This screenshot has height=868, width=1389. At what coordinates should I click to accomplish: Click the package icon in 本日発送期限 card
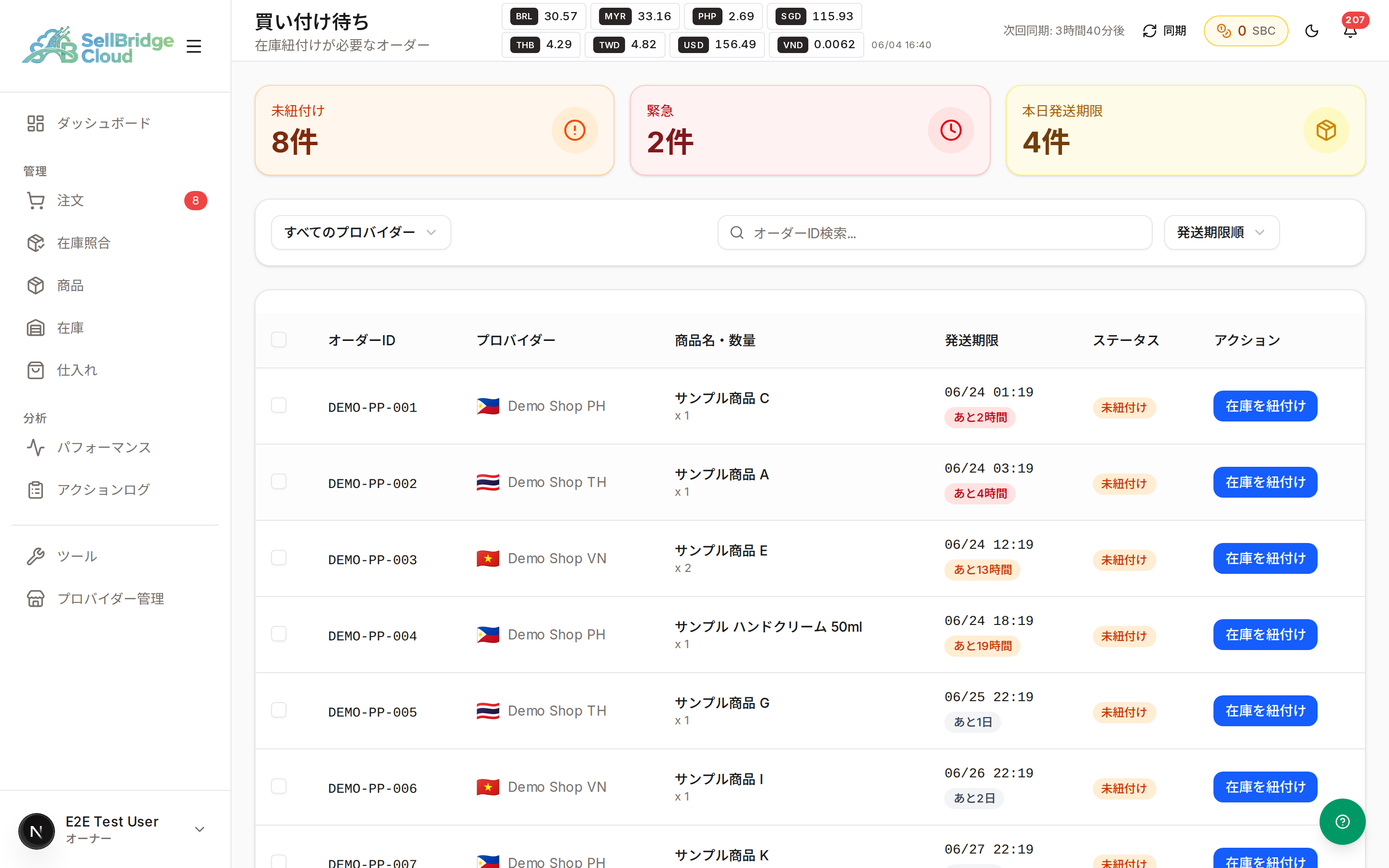point(1326,130)
